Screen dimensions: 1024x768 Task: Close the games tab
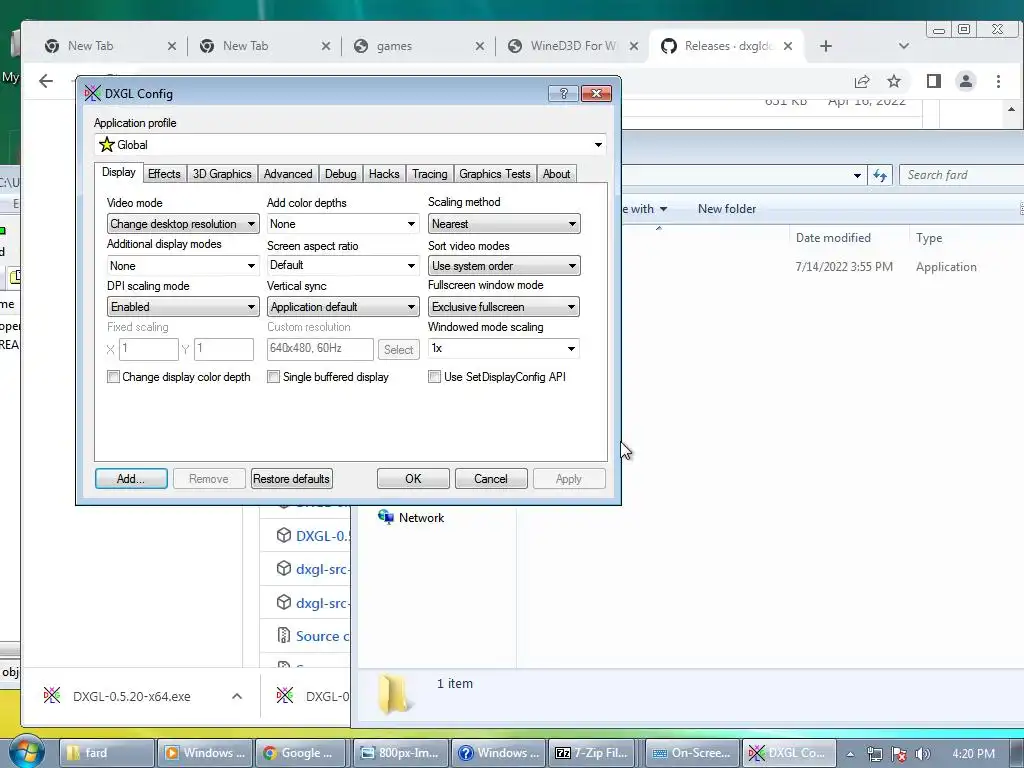coord(479,46)
